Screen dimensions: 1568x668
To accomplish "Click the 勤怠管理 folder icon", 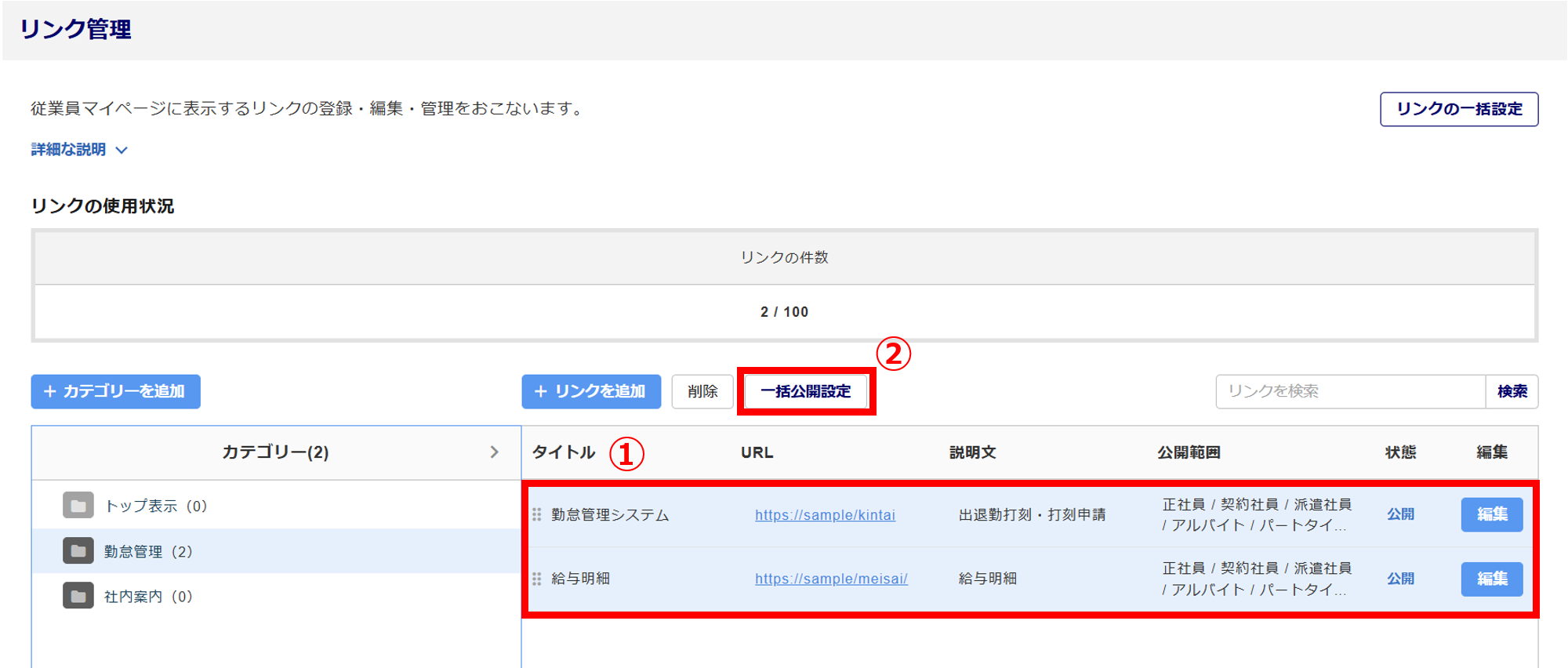I will pos(78,551).
